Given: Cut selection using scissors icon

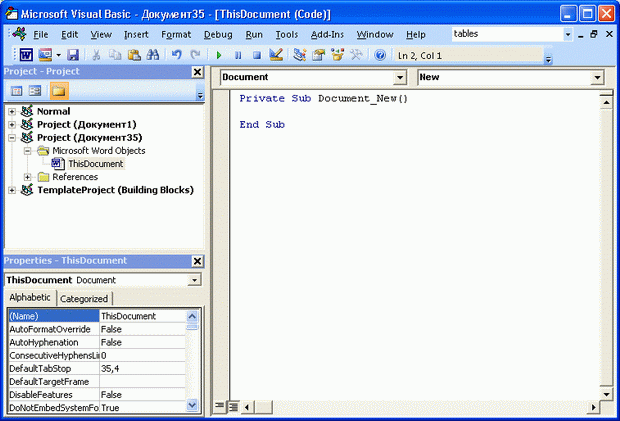Looking at the screenshot, I should pyautogui.click(x=96, y=55).
